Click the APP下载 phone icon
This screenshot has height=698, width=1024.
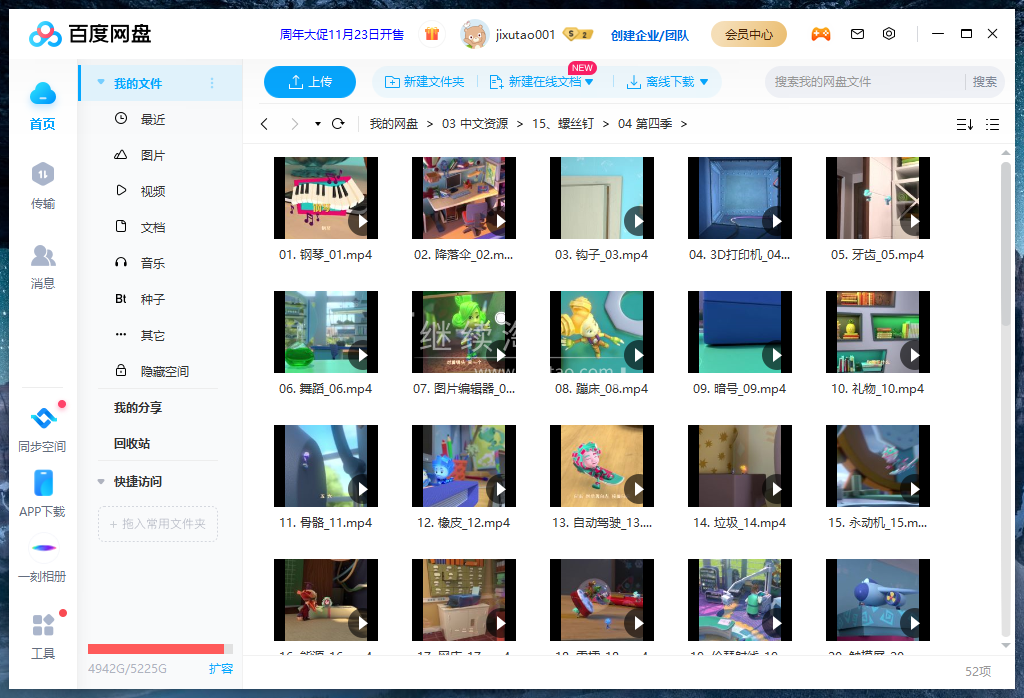42,485
